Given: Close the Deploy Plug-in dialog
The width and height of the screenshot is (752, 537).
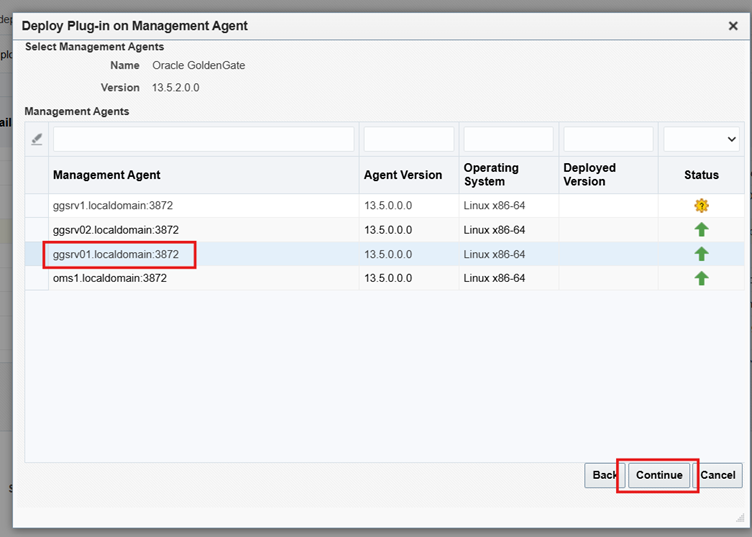Looking at the screenshot, I should (x=733, y=26).
